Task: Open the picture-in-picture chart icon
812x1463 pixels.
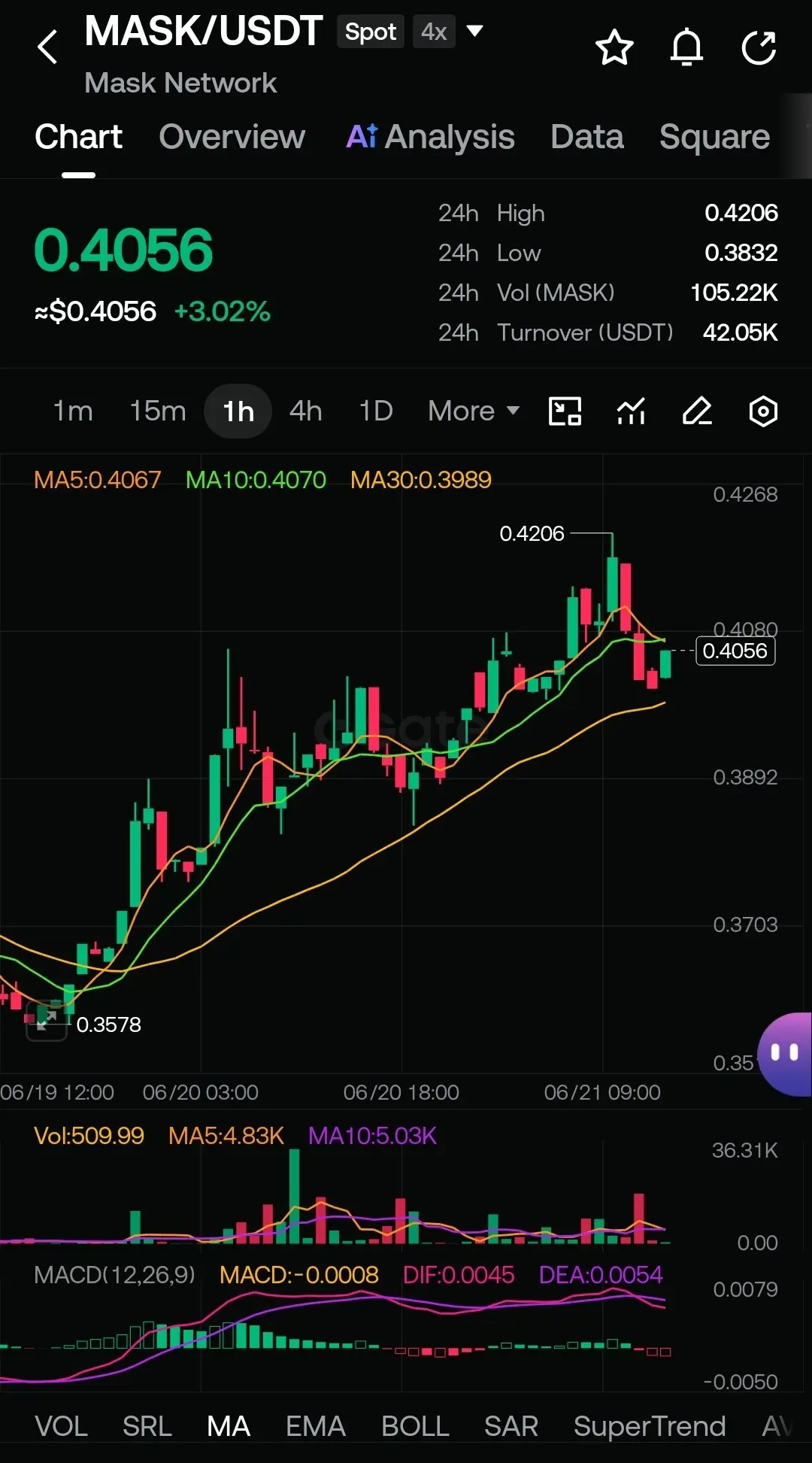Action: click(565, 411)
